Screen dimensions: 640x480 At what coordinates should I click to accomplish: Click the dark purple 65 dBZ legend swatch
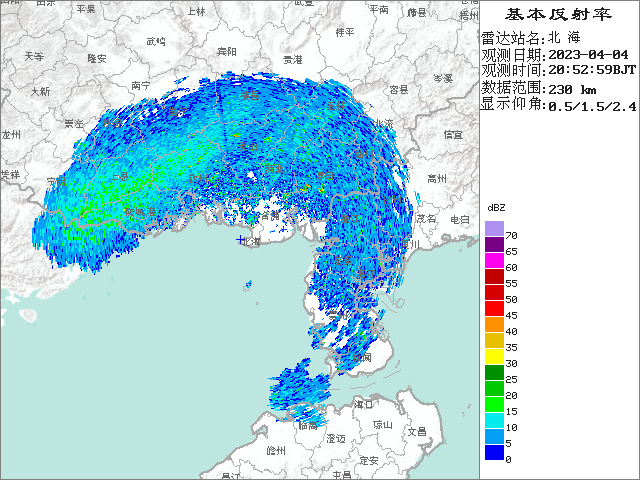[x=494, y=245]
